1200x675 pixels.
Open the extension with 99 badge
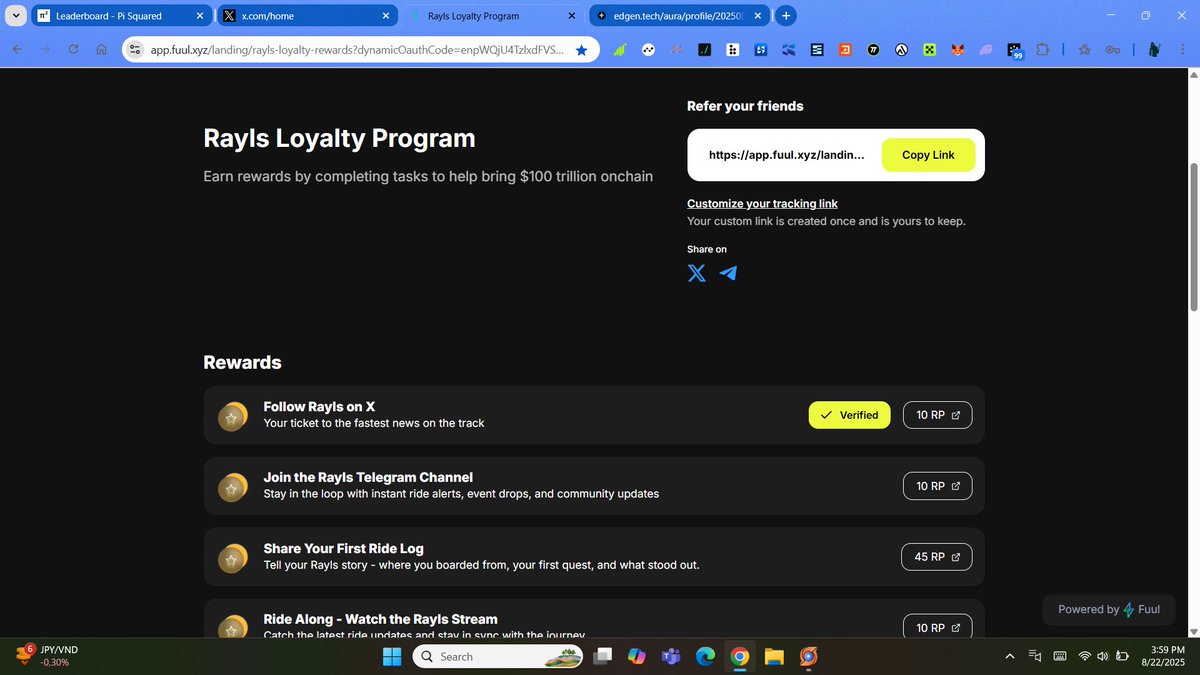pyautogui.click(x=1015, y=50)
